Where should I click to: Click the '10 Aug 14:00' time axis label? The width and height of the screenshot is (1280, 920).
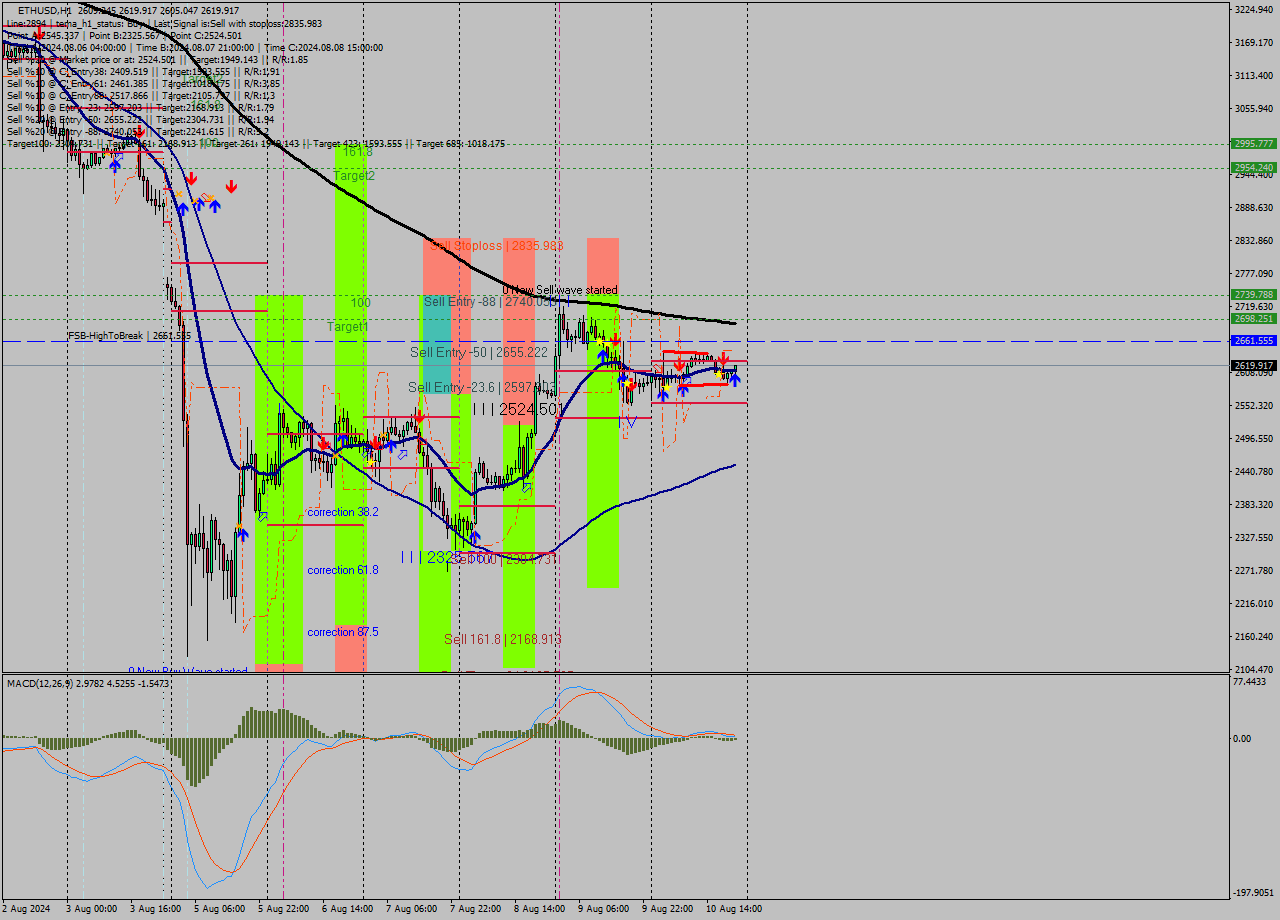pos(734,909)
